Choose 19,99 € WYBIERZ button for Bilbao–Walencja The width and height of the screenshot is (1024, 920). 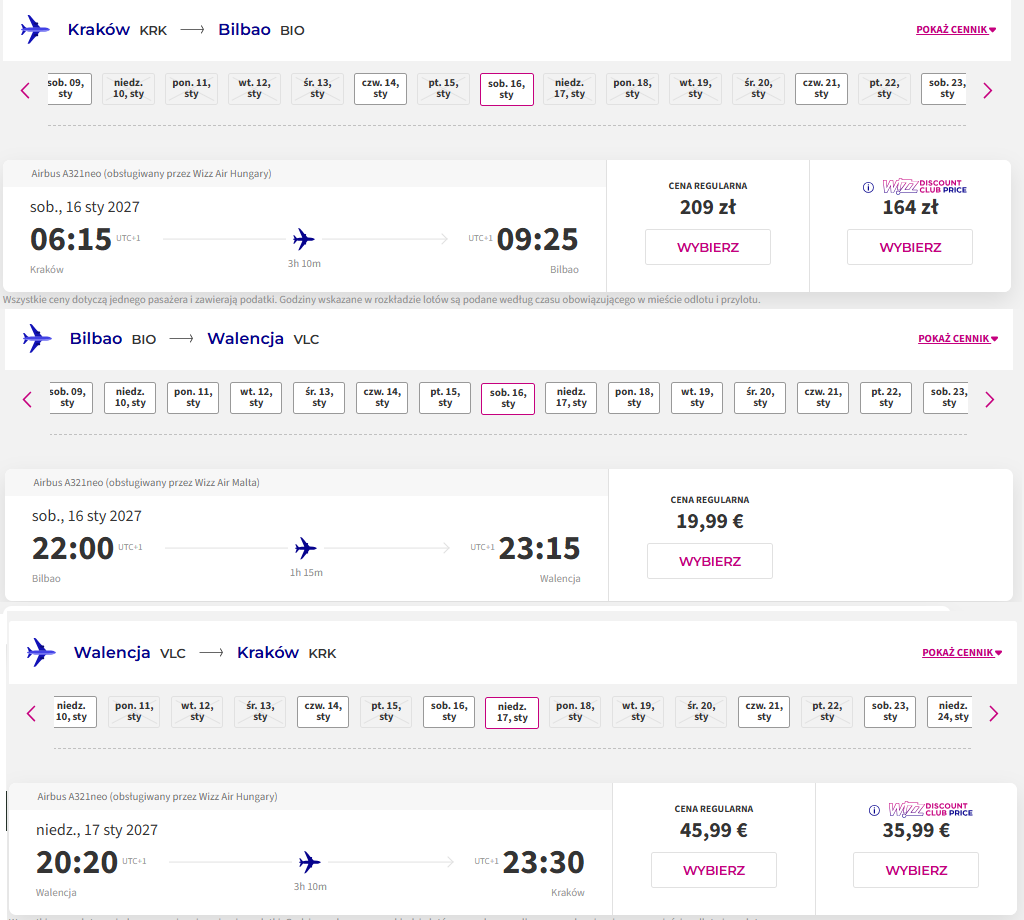(710, 562)
